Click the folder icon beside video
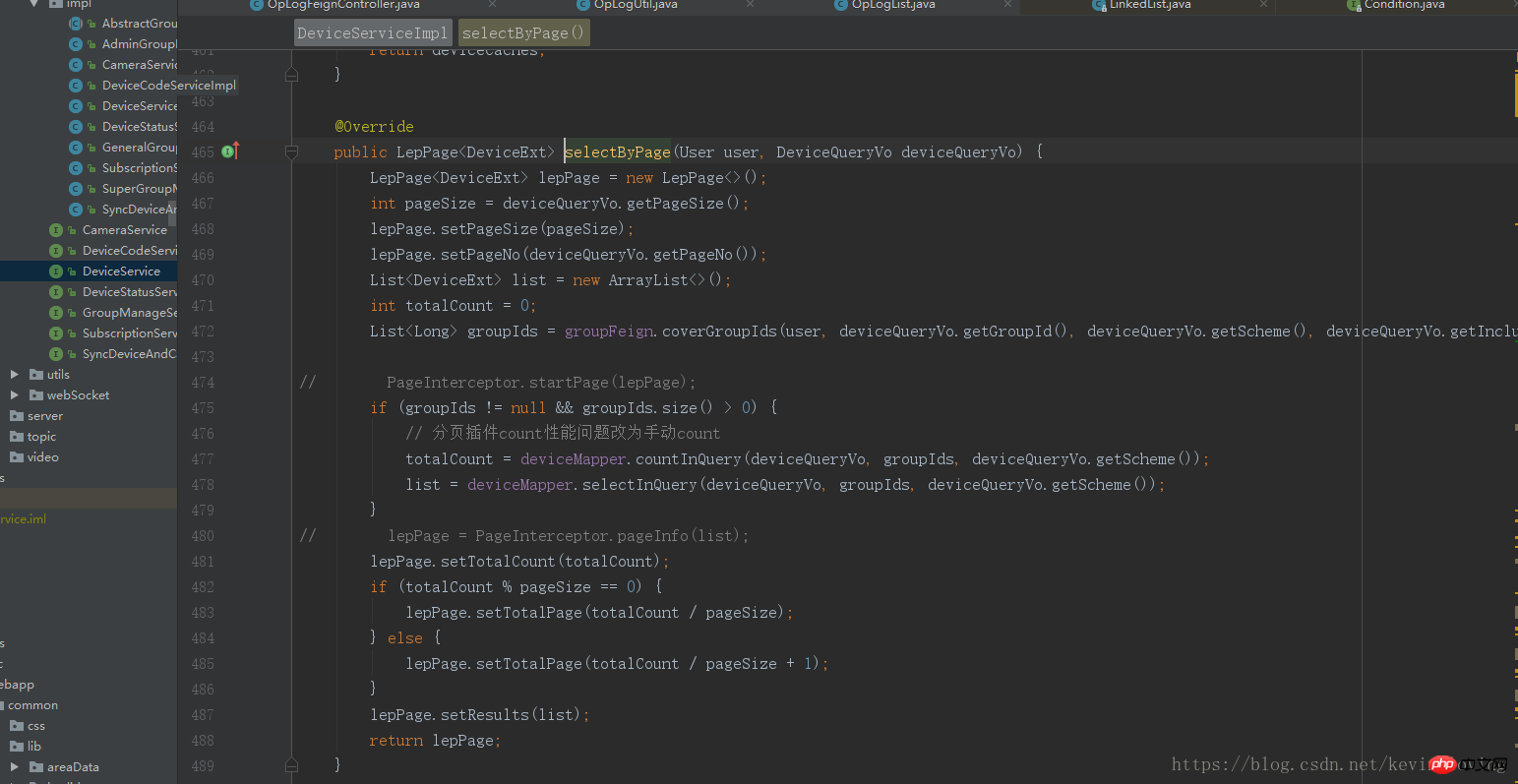This screenshot has width=1518, height=784. (x=17, y=456)
